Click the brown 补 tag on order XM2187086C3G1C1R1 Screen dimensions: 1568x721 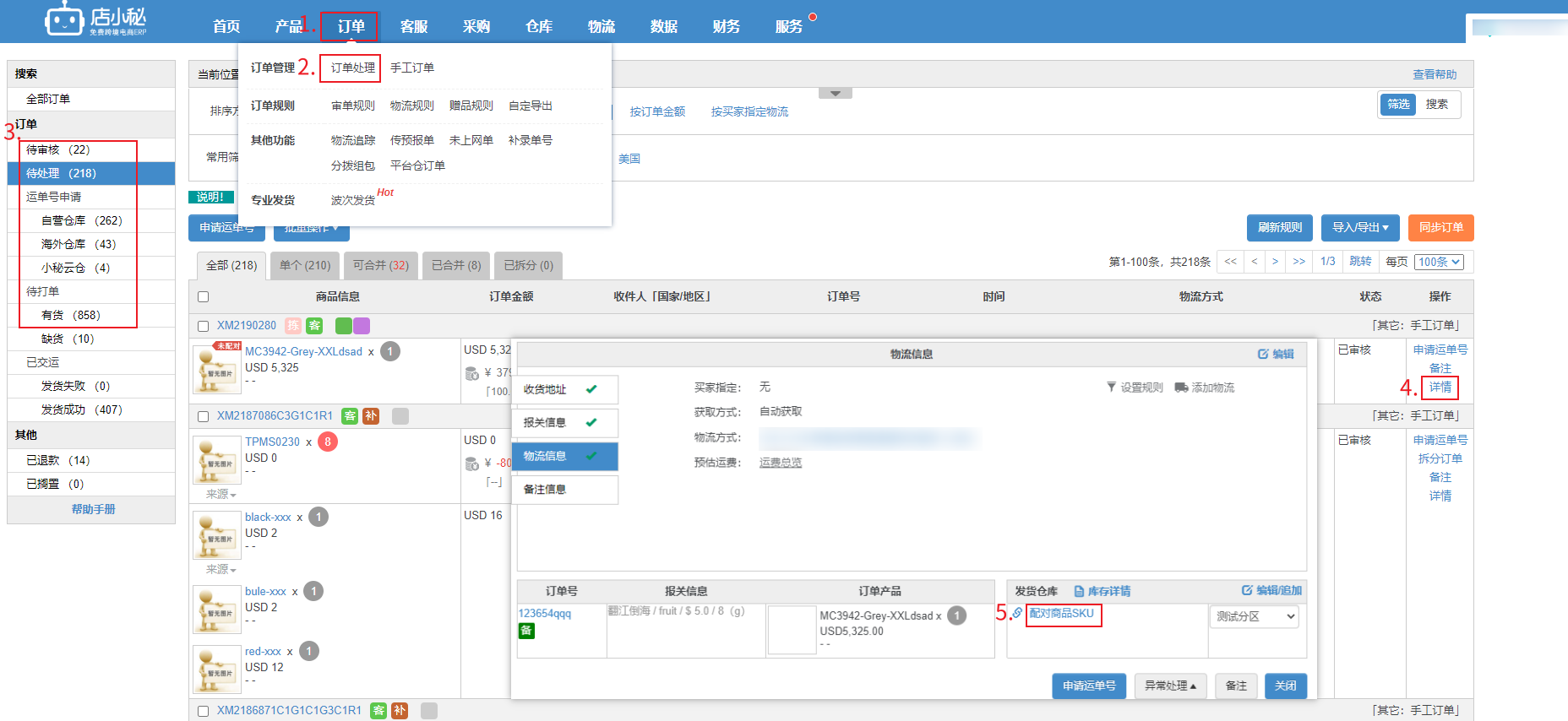[371, 416]
